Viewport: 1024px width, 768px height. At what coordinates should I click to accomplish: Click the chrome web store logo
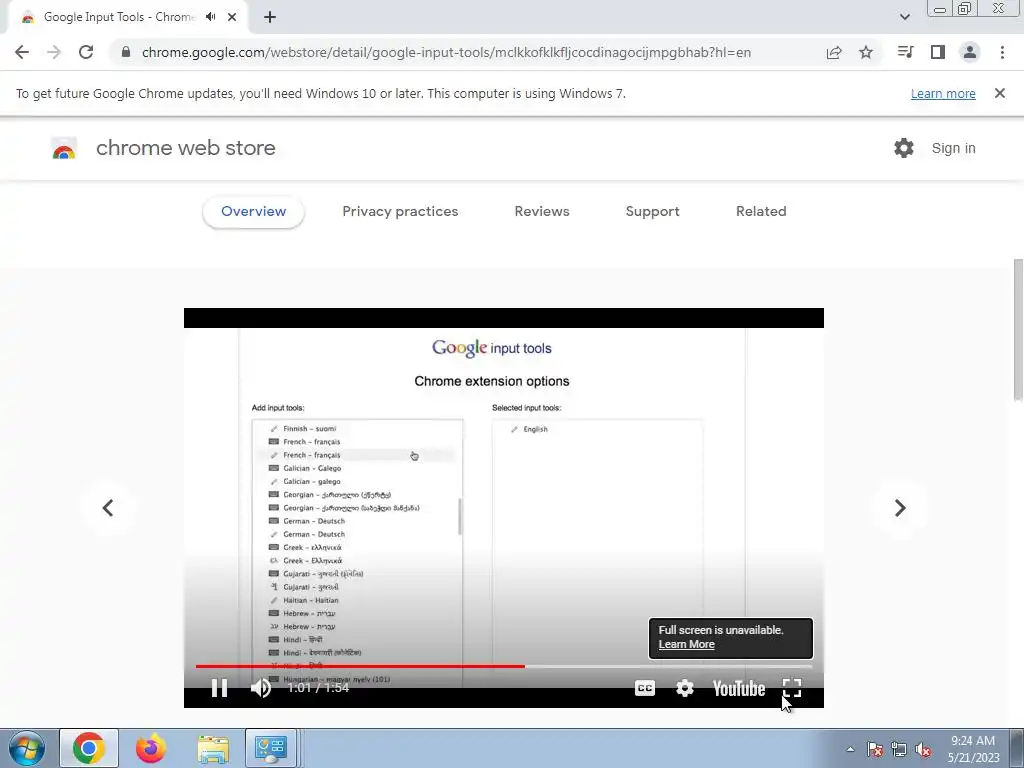point(64,148)
